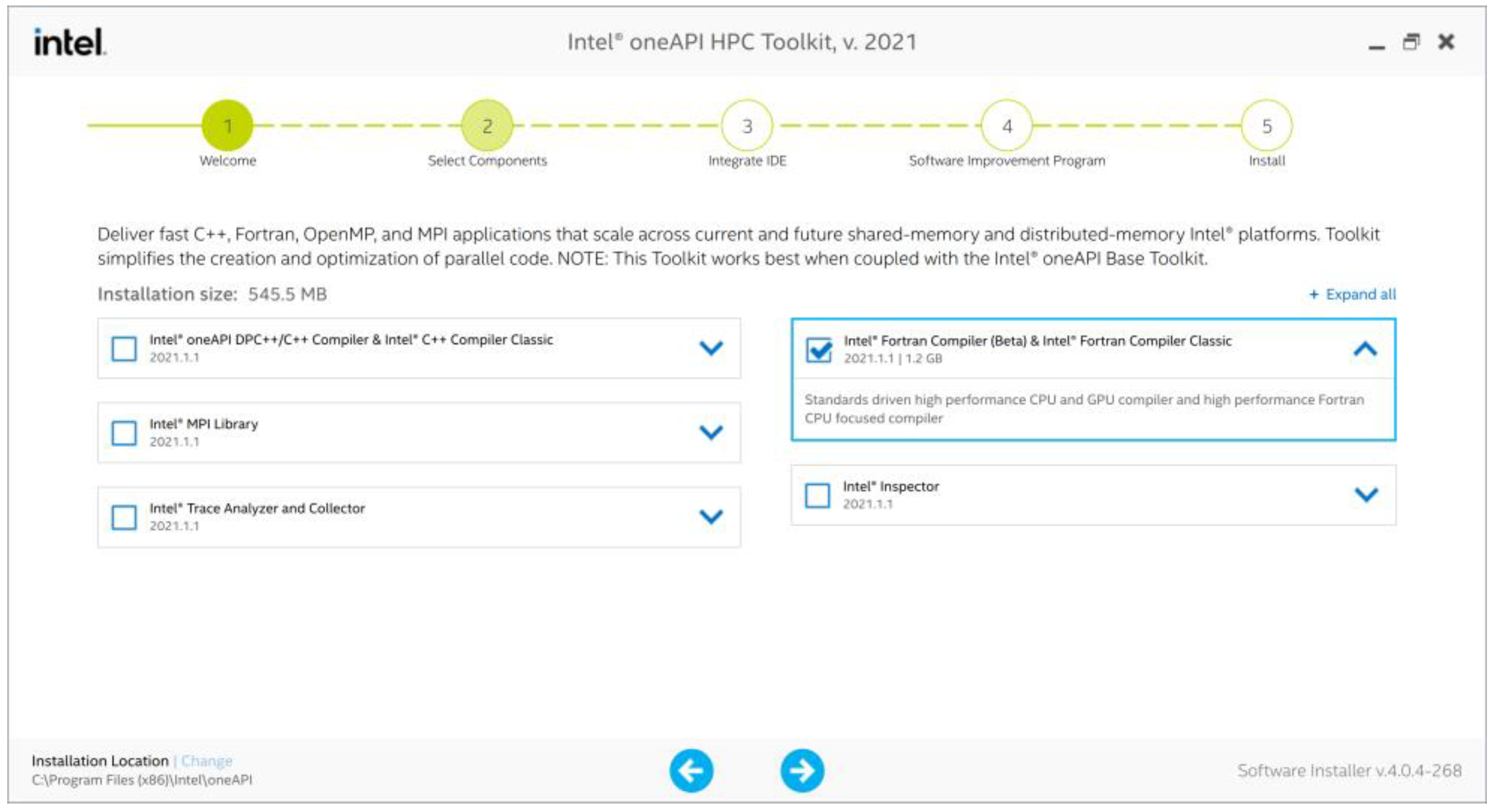Viewport: 1496px width, 812px height.
Task: Click the Intel logo
Action: (70, 42)
